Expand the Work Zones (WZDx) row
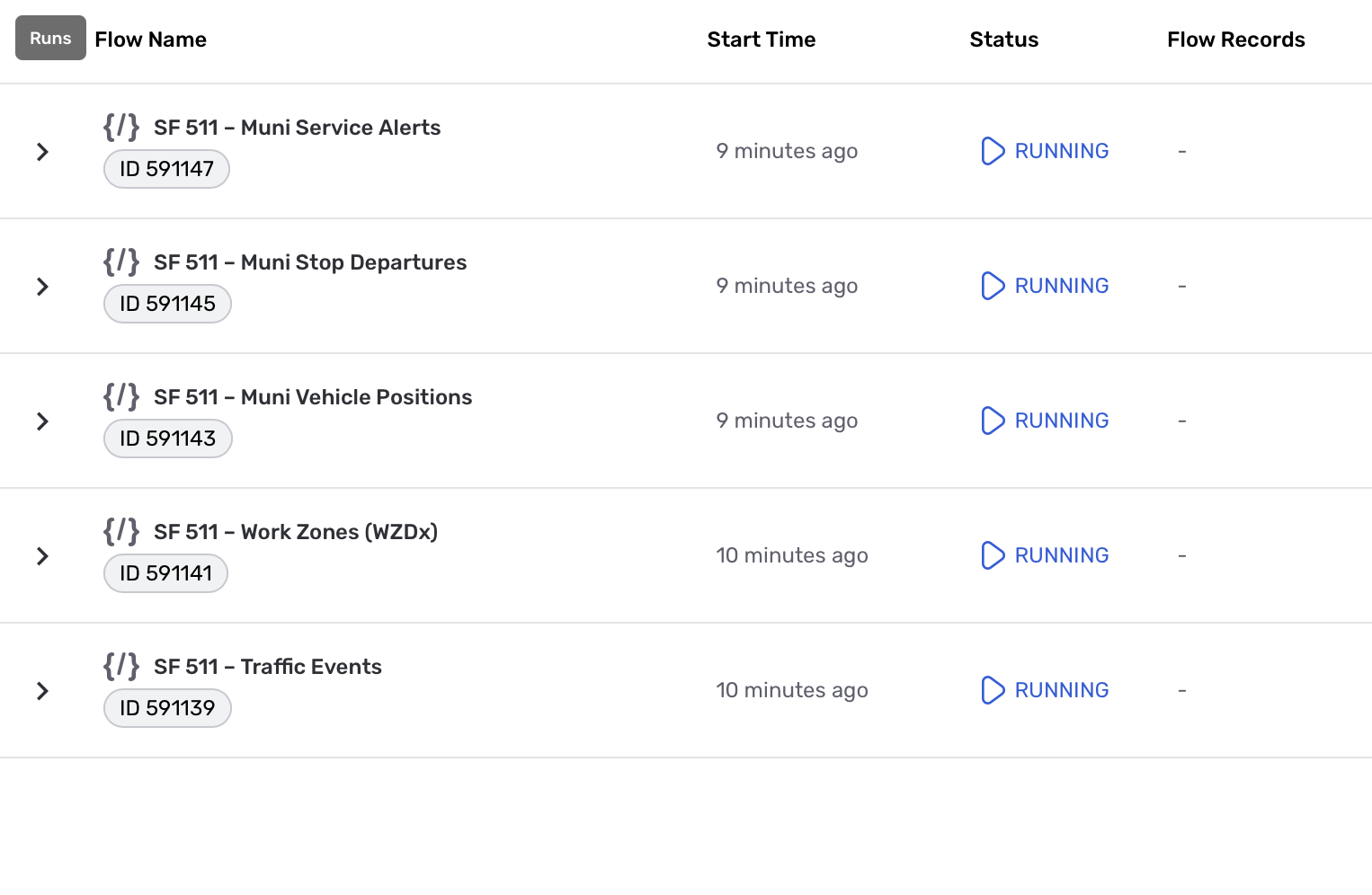1372x895 pixels. coord(42,556)
